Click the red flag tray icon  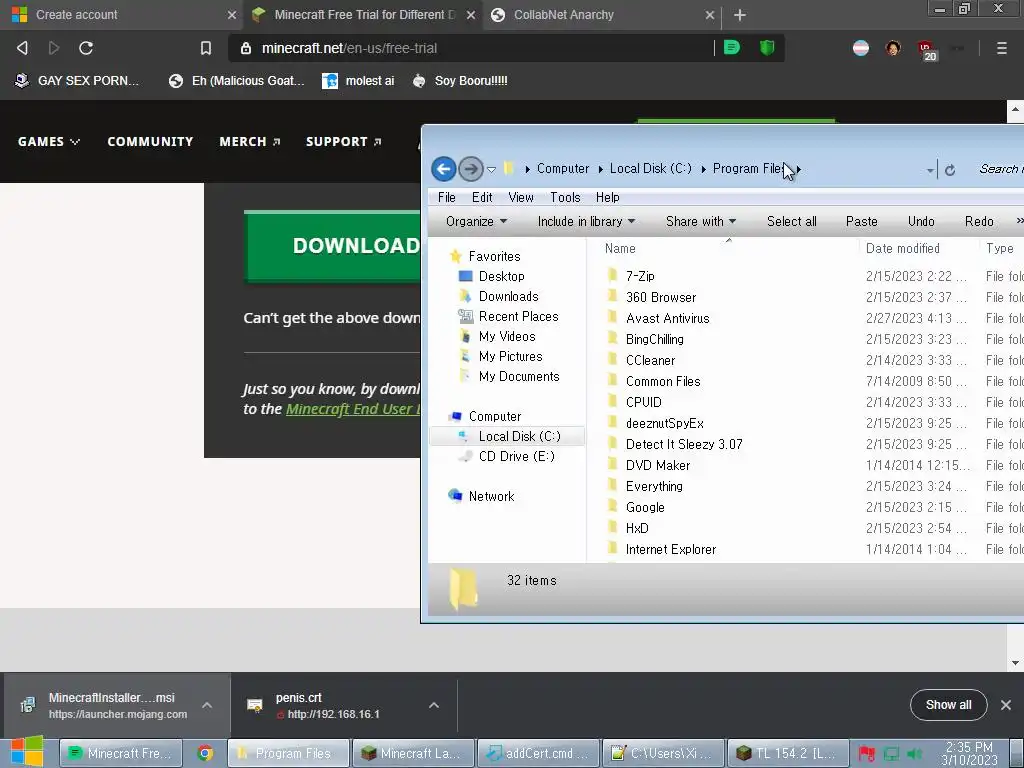click(x=867, y=754)
